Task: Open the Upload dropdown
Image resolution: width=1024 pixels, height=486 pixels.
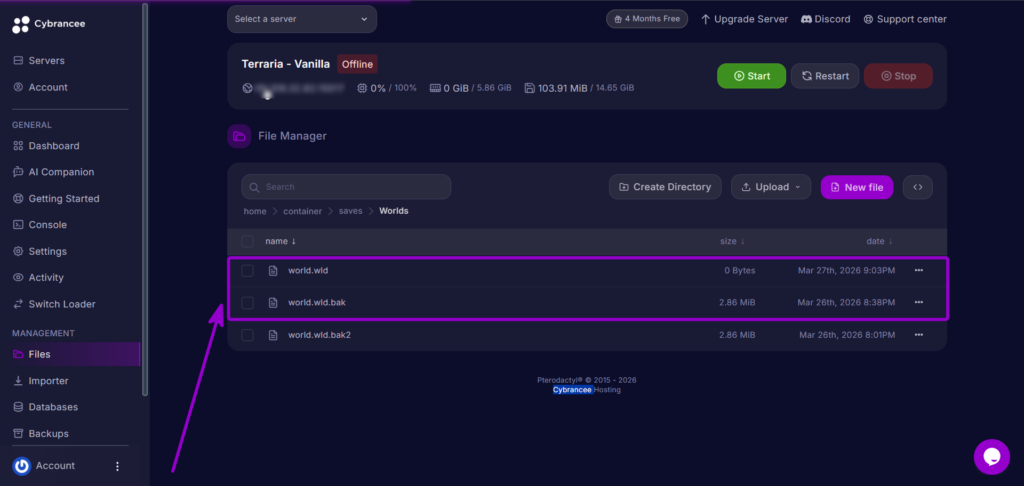Action: pyautogui.click(x=771, y=187)
